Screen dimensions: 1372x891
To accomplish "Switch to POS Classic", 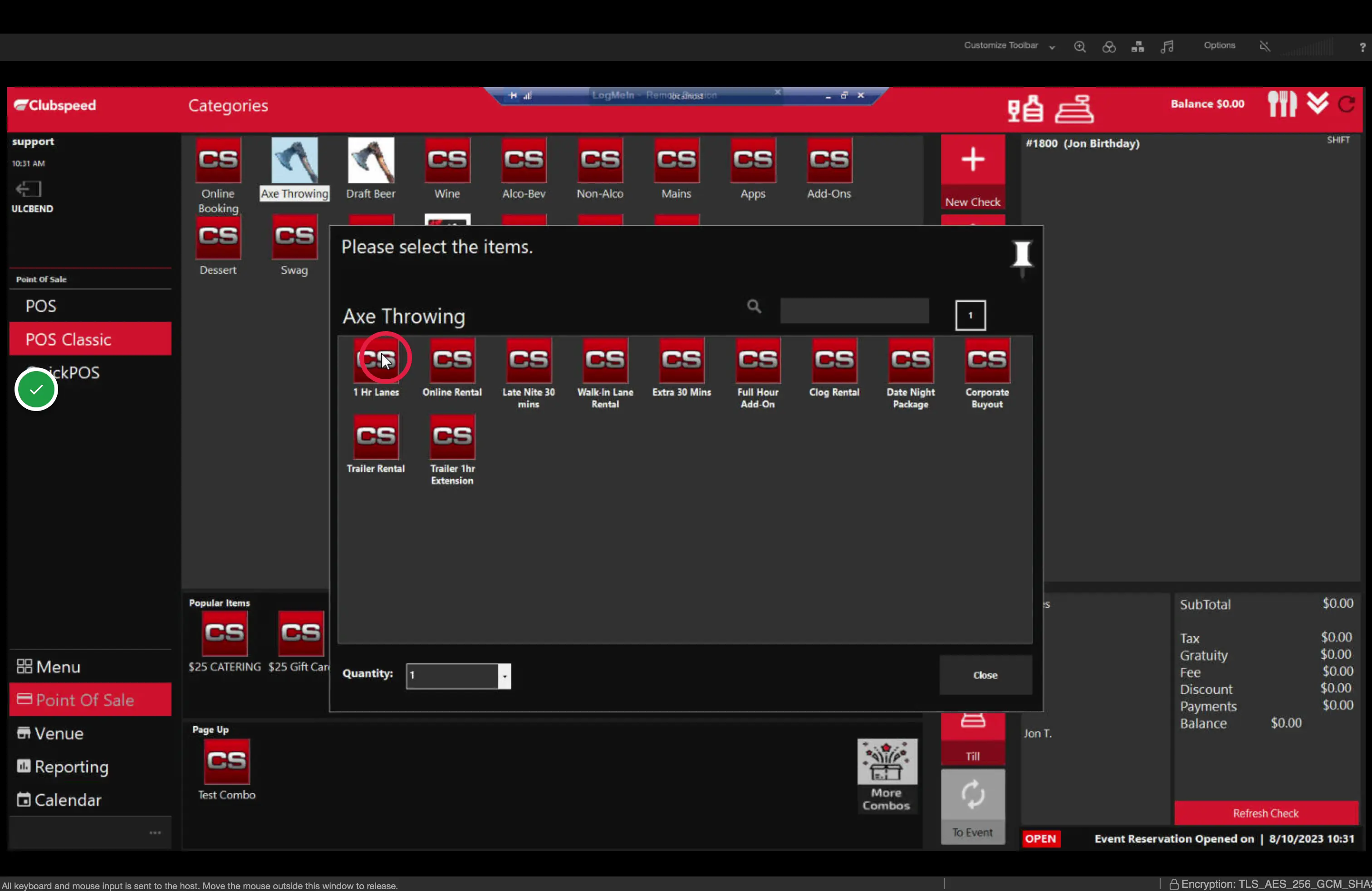I will coord(90,339).
